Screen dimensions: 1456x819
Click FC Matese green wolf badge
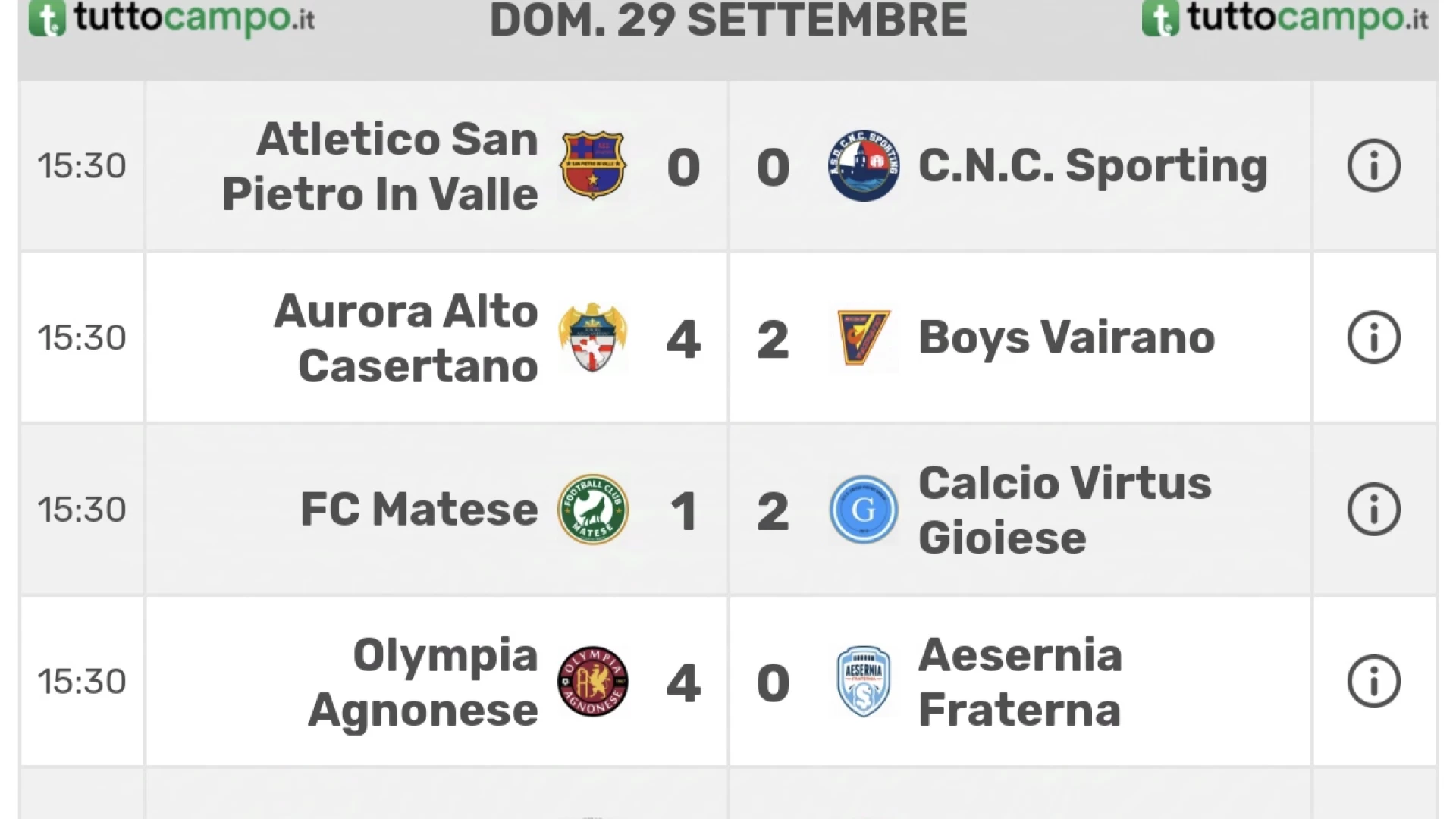tap(592, 510)
